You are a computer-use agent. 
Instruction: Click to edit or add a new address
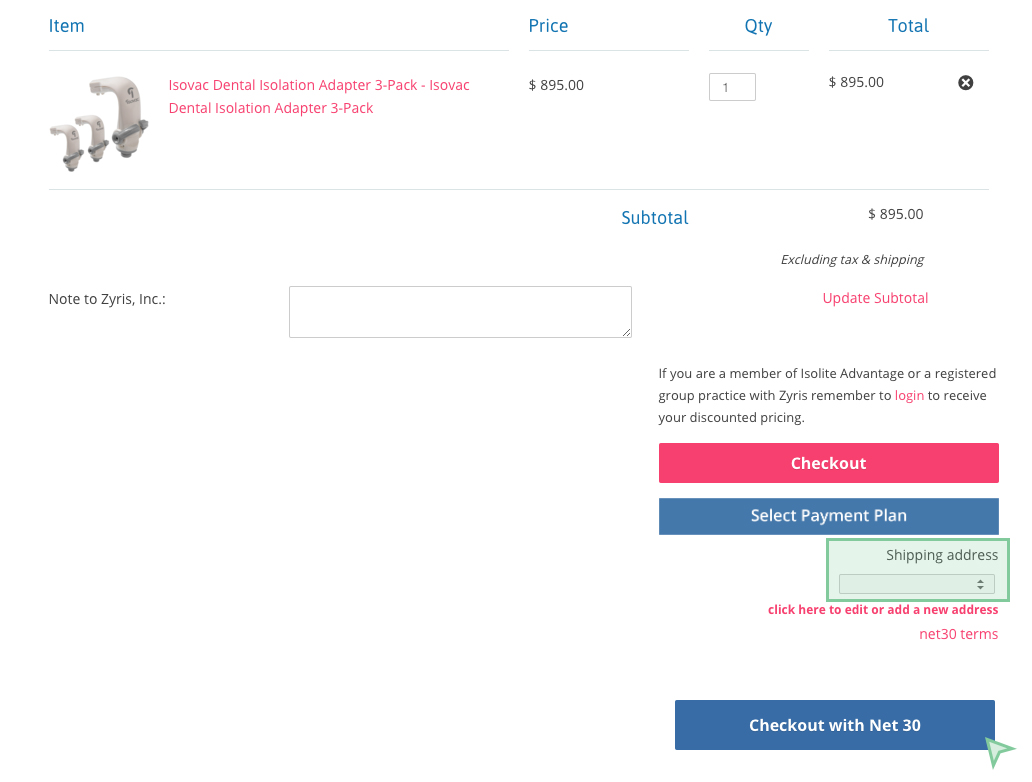(883, 609)
